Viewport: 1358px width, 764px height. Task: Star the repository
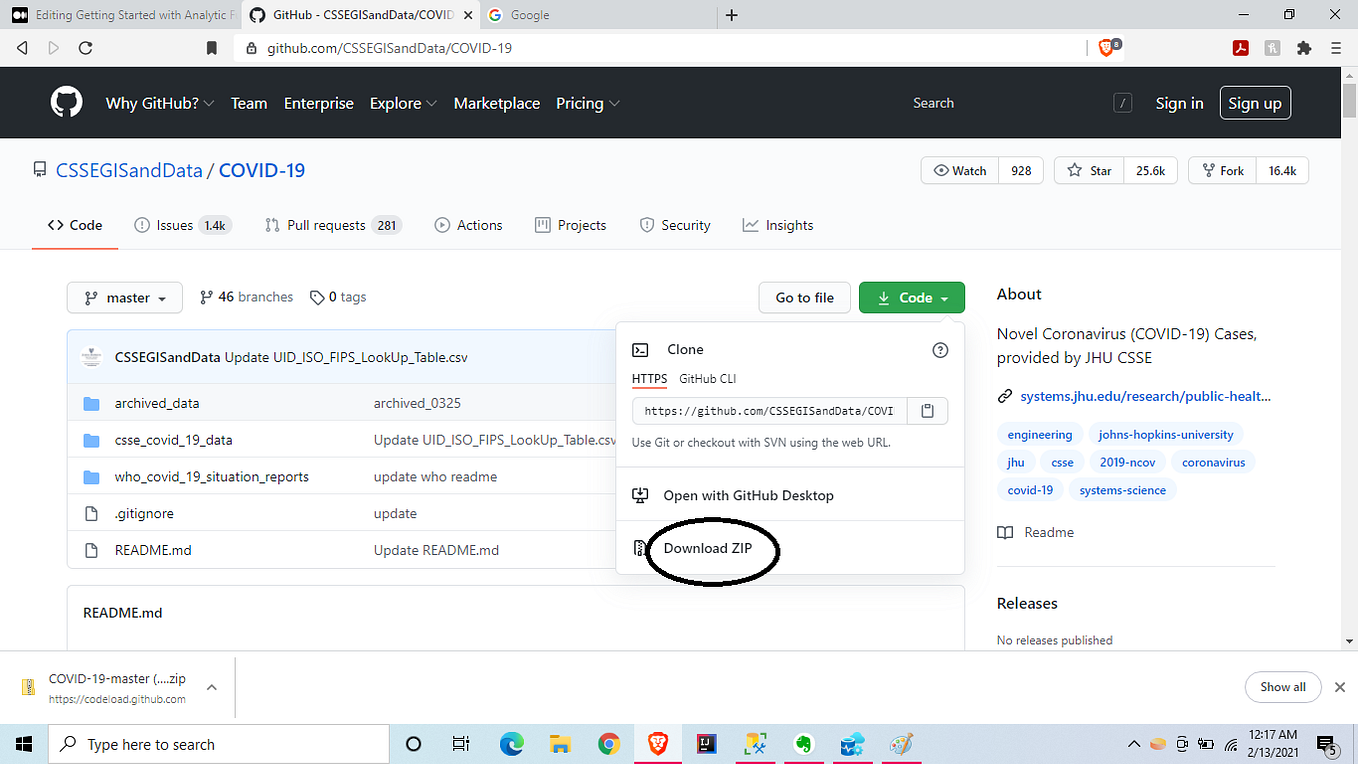pyautogui.click(x=1087, y=170)
